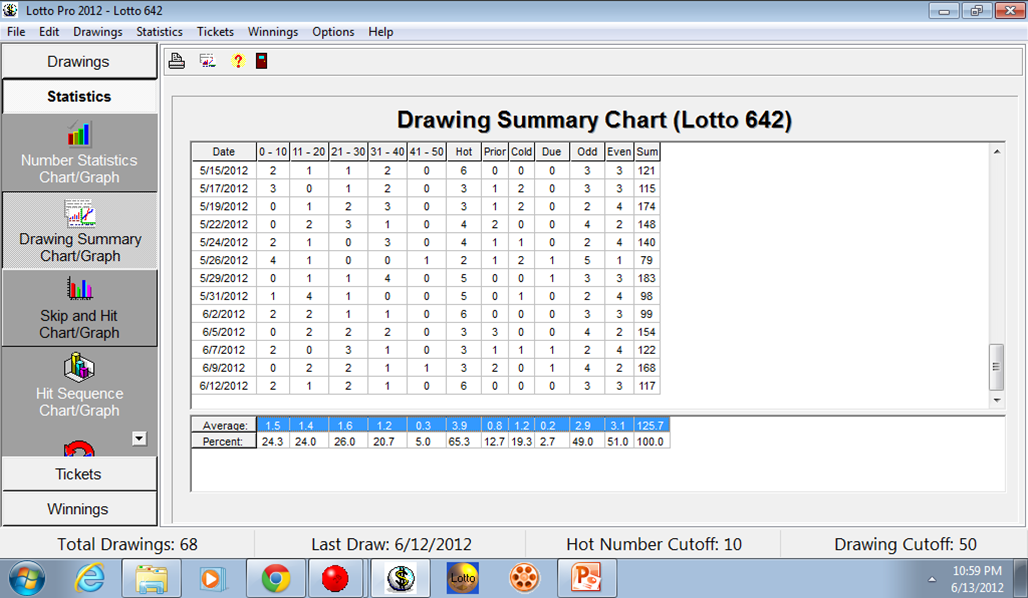
Task: Open PowerPoint from the taskbar
Action: [585, 578]
